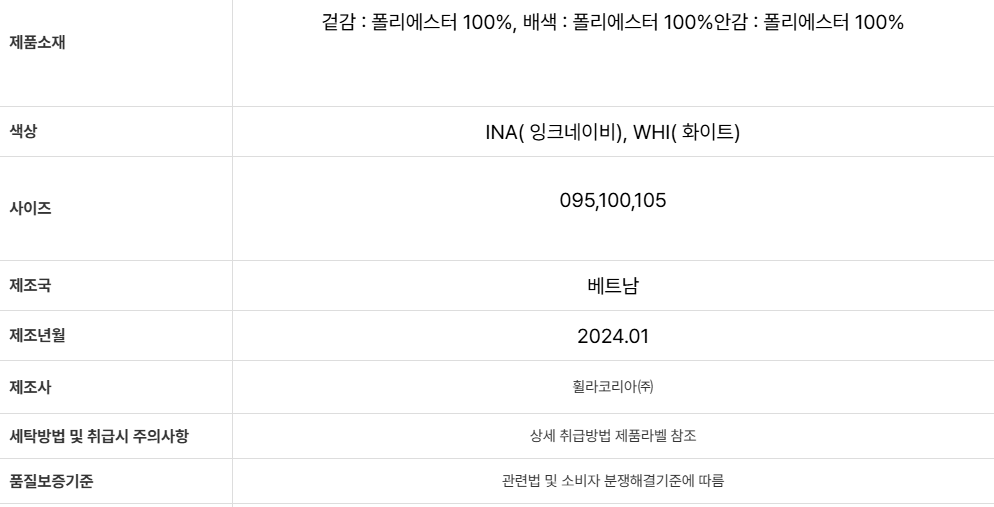Viewport: 994px width, 507px height.
Task: Click the 제품소재 row label
Action: pos(37,43)
